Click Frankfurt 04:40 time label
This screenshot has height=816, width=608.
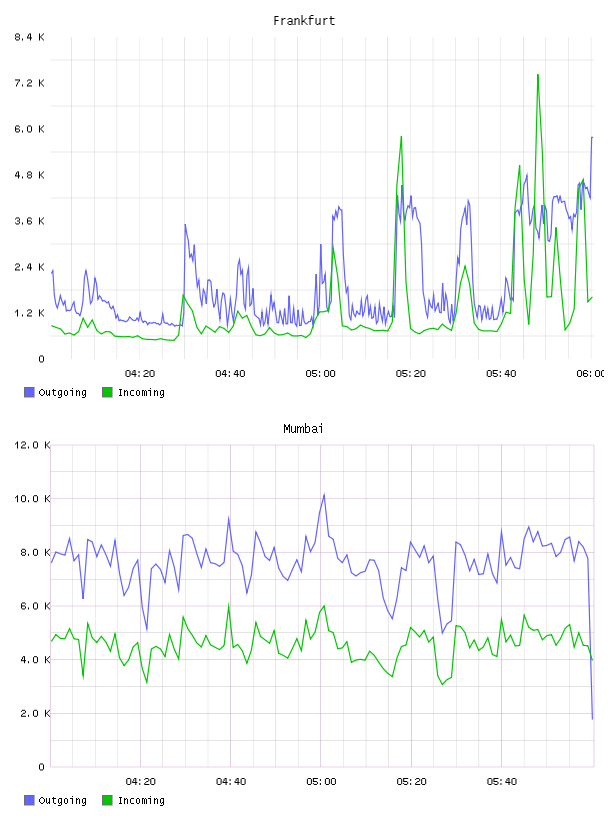pyautogui.click(x=230, y=374)
